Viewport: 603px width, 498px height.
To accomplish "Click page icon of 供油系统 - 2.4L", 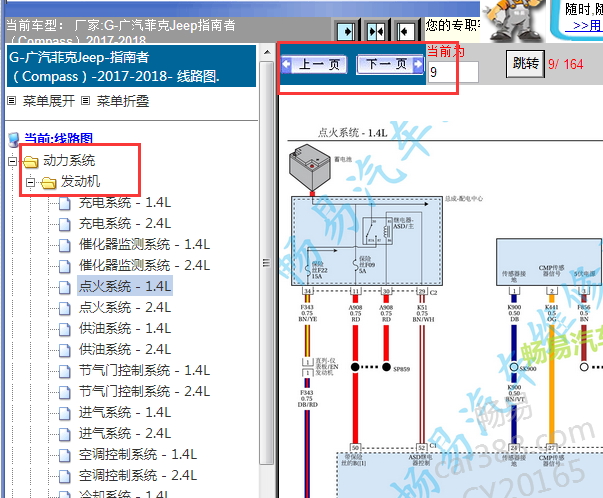I will 65,350.
